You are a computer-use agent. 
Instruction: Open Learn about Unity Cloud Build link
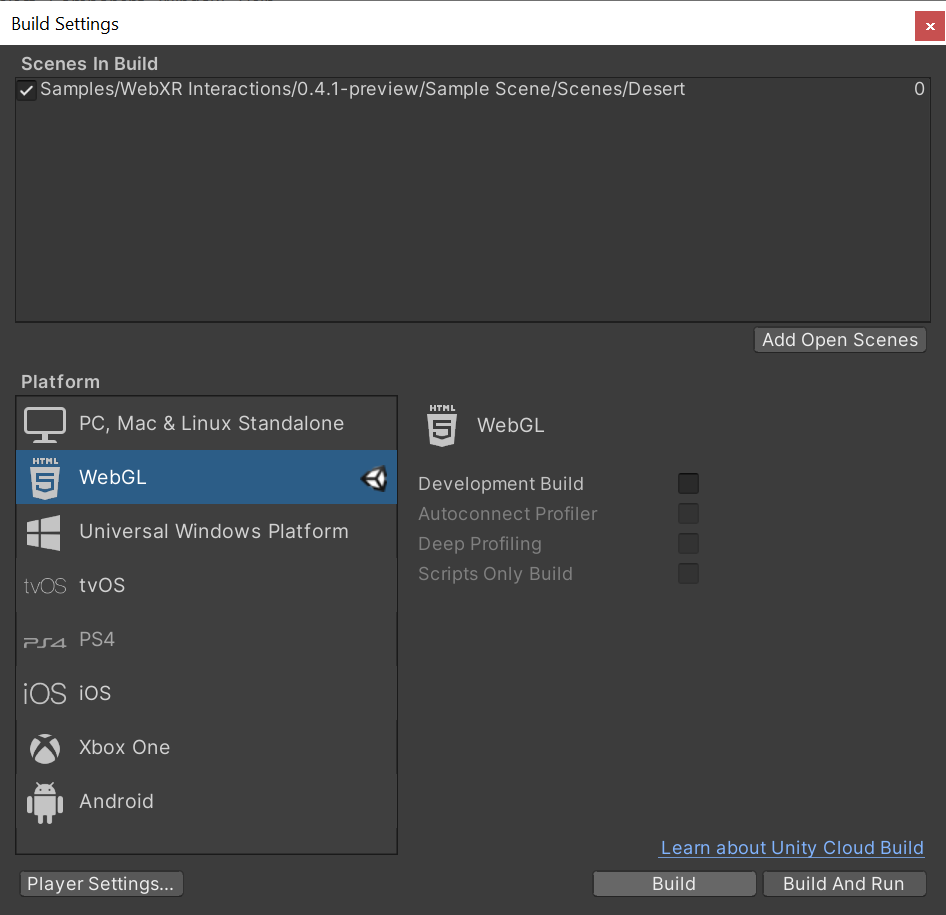792,847
